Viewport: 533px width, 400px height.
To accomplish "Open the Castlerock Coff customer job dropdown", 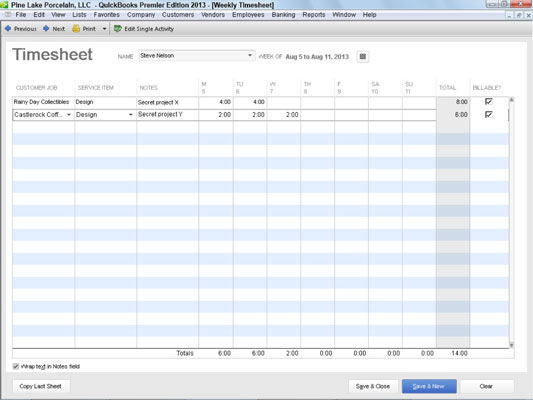I will 69,115.
